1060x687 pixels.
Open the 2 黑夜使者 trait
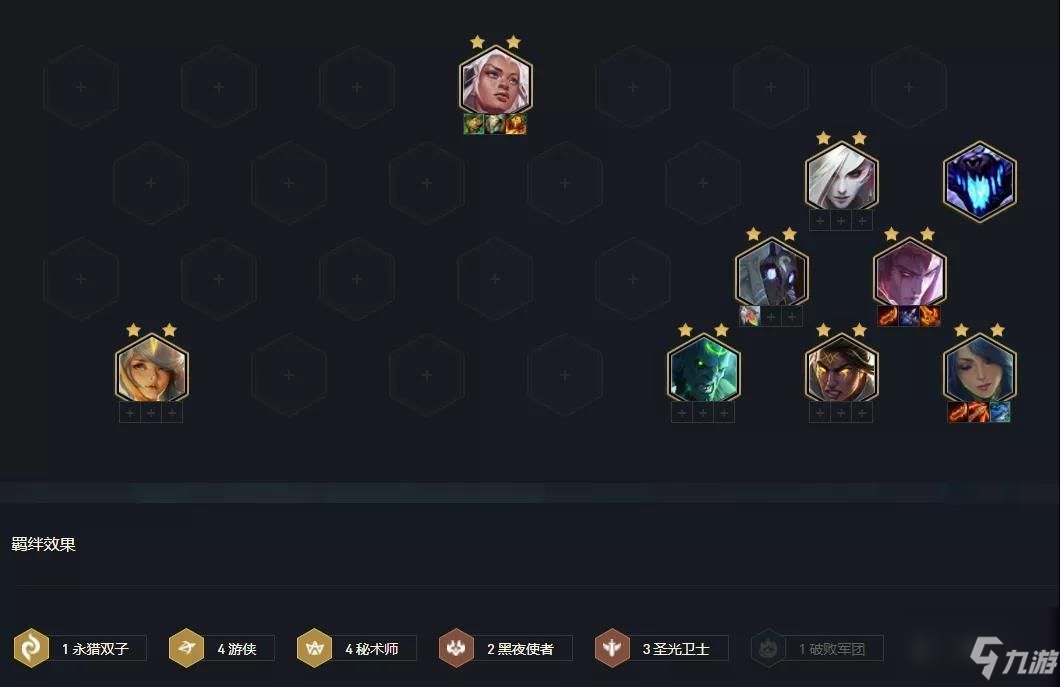click(x=505, y=648)
